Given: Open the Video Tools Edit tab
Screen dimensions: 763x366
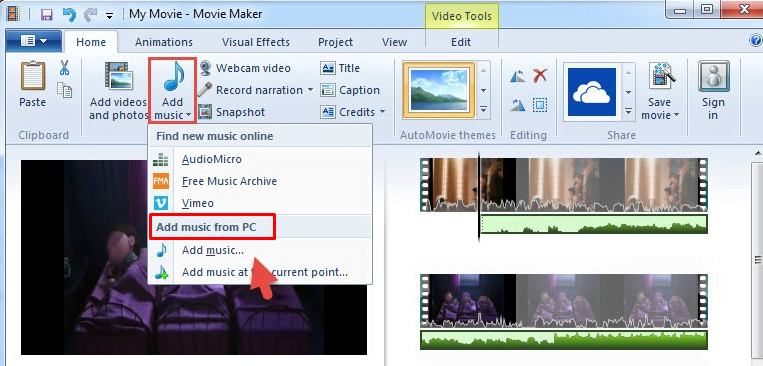Looking at the screenshot, I should coord(461,42).
